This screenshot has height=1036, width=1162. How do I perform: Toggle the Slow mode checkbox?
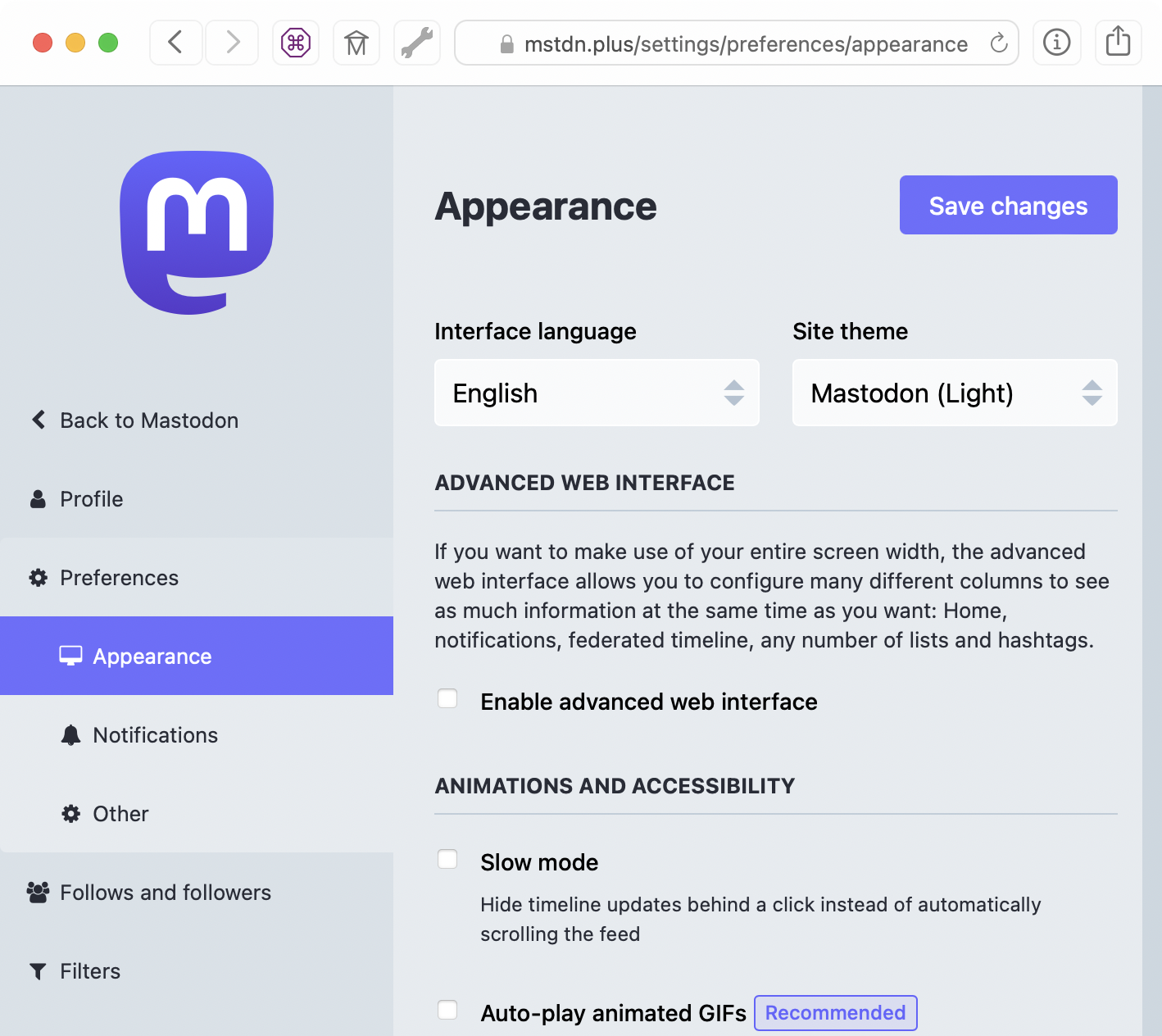[447, 860]
